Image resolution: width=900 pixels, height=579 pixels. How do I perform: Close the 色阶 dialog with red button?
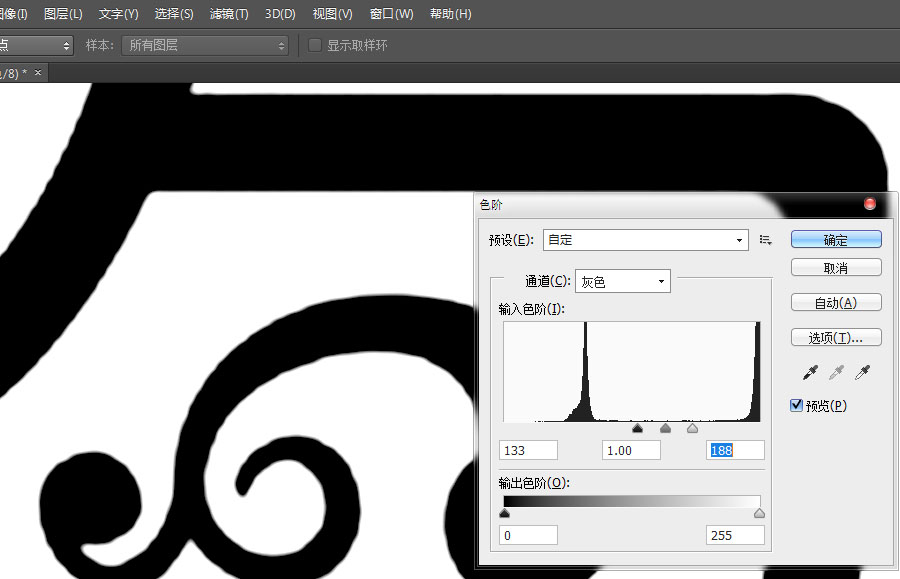[x=870, y=204]
